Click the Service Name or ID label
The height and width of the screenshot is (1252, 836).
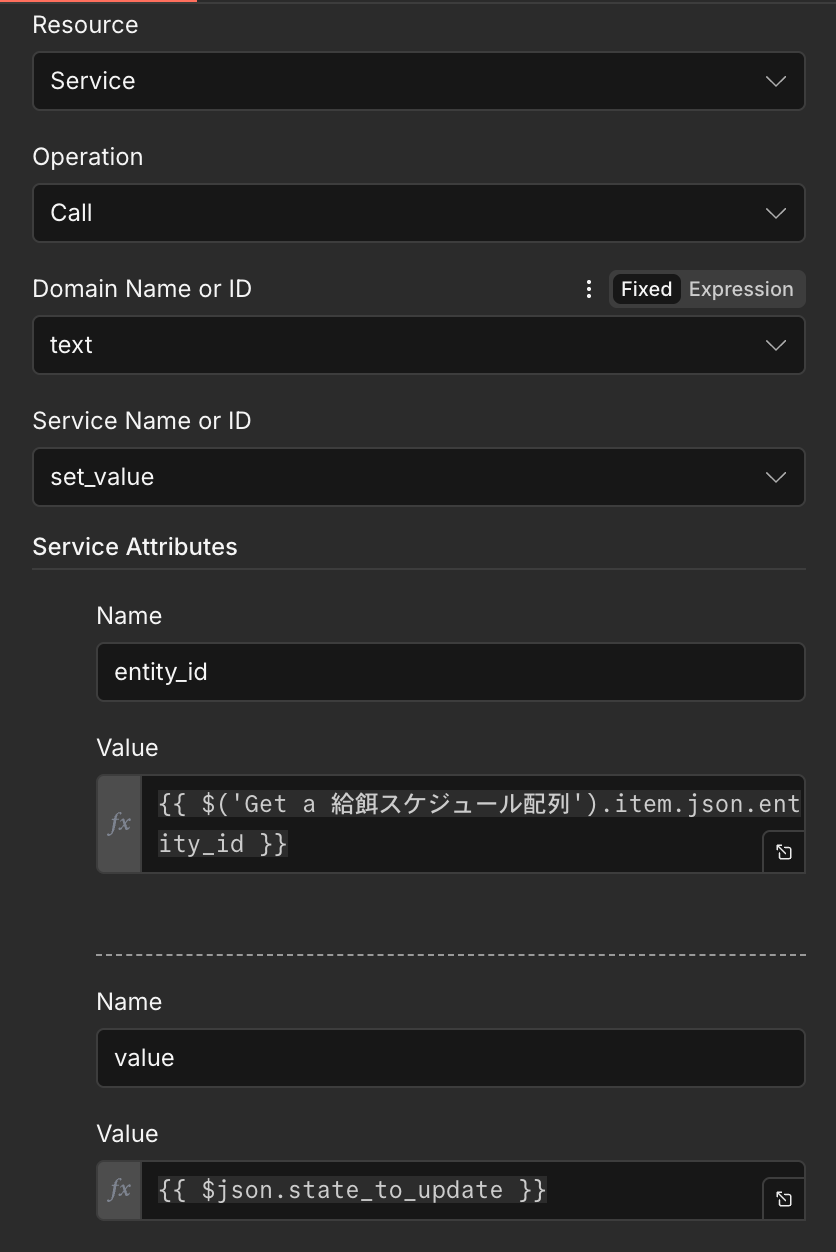click(x=142, y=421)
